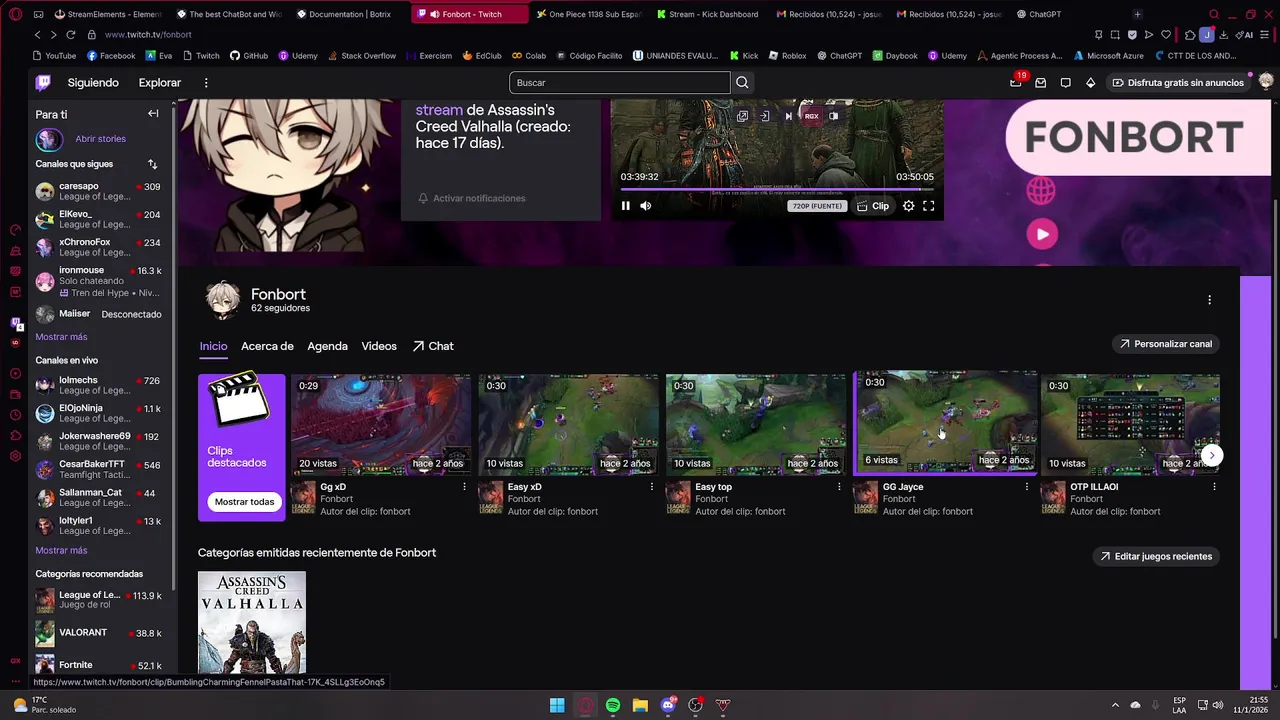
Task: Click the browser reload button
Action: tap(70, 34)
